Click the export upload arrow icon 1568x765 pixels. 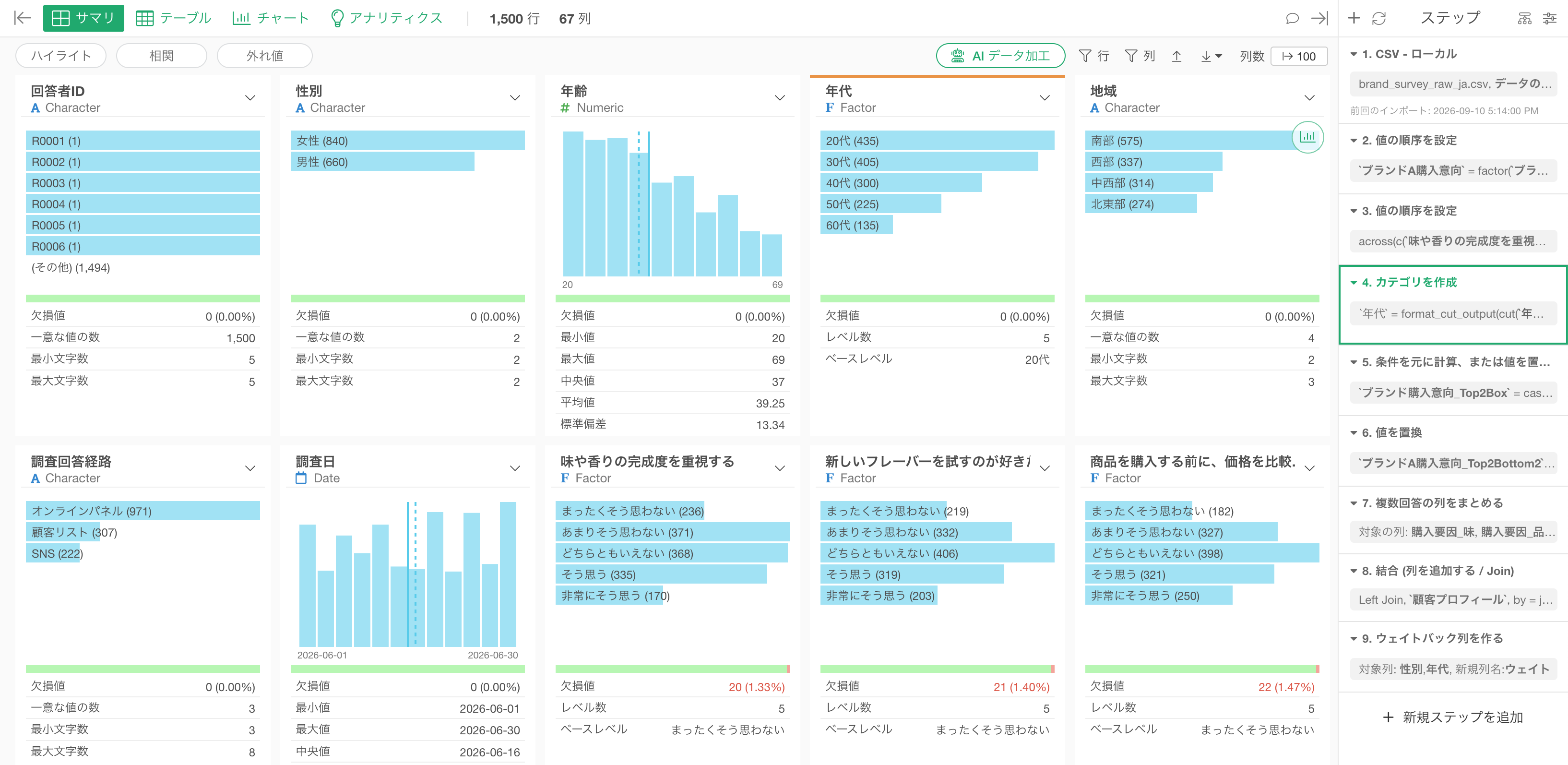pos(1176,56)
